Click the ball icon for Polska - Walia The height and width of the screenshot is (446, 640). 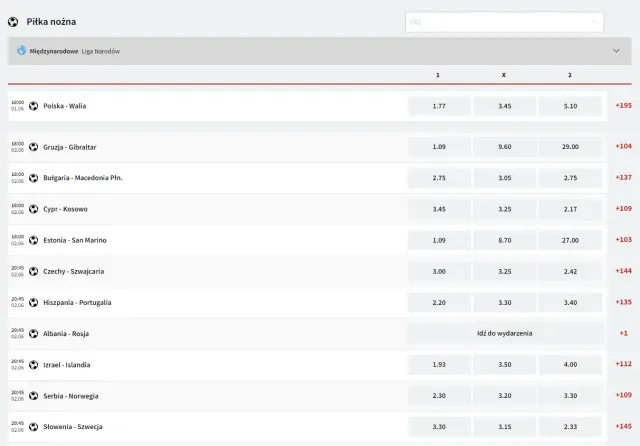[33, 106]
